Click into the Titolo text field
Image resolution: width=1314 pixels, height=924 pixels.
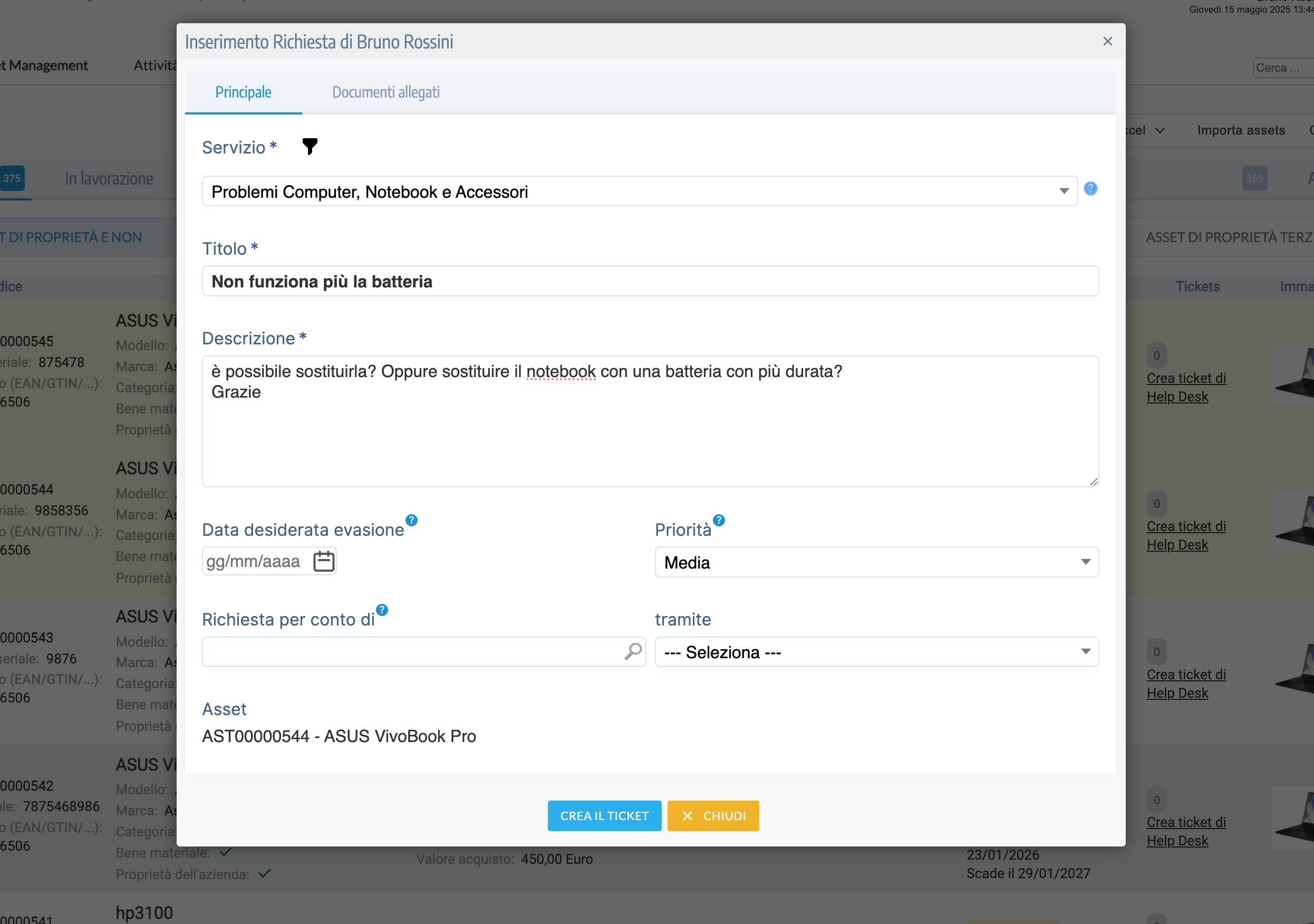[650, 281]
